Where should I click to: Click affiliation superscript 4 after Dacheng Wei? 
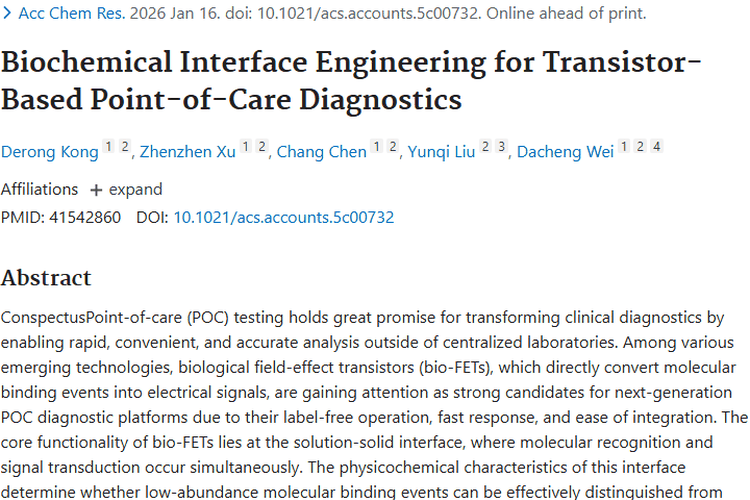(x=656, y=148)
